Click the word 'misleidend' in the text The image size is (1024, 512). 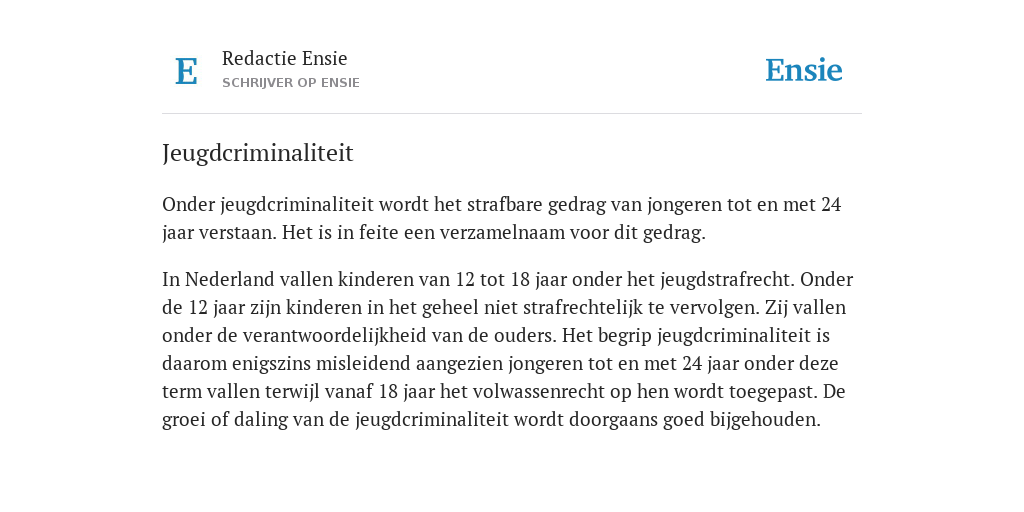pos(363,364)
